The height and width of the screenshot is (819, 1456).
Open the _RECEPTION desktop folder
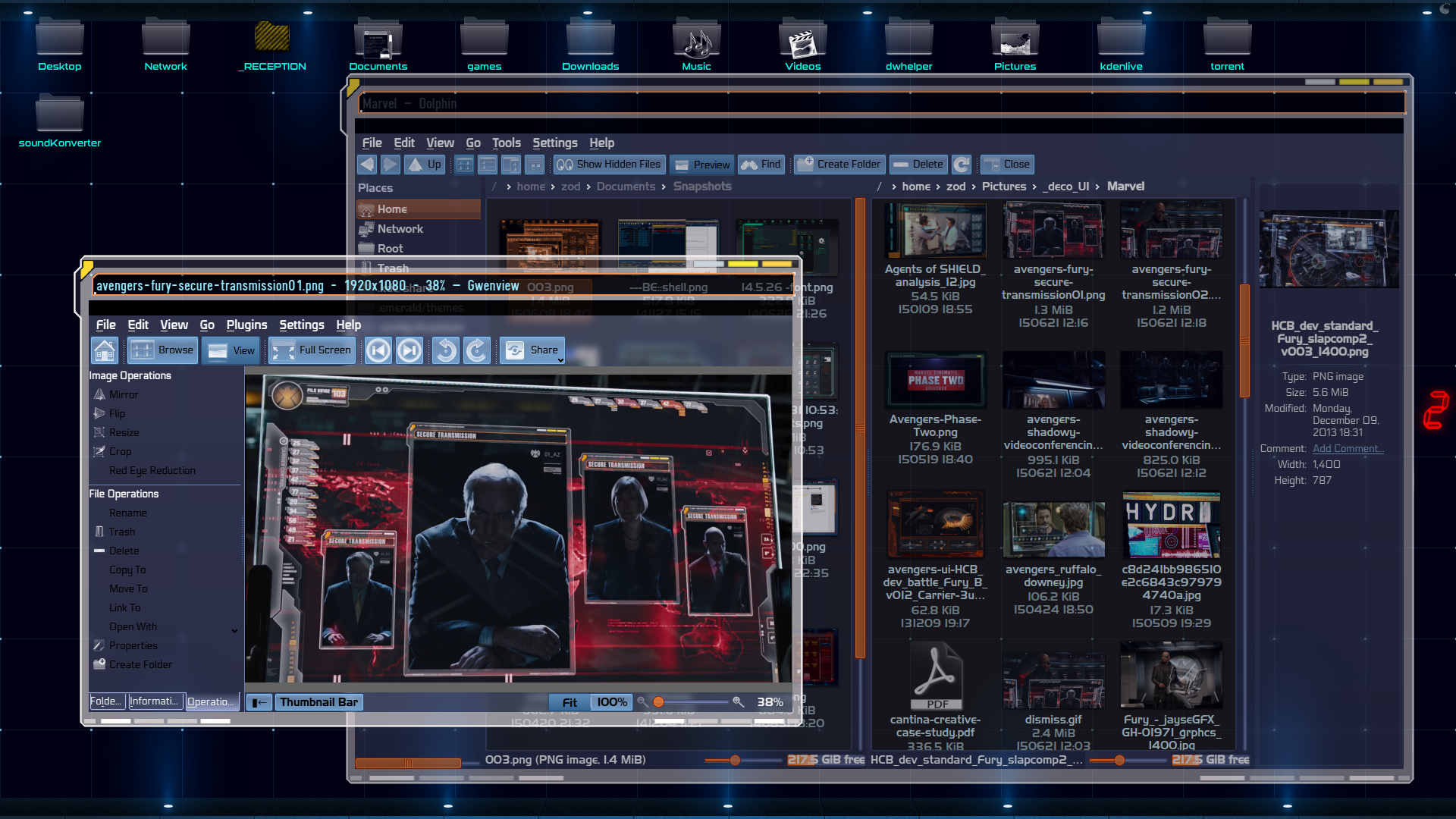(272, 45)
